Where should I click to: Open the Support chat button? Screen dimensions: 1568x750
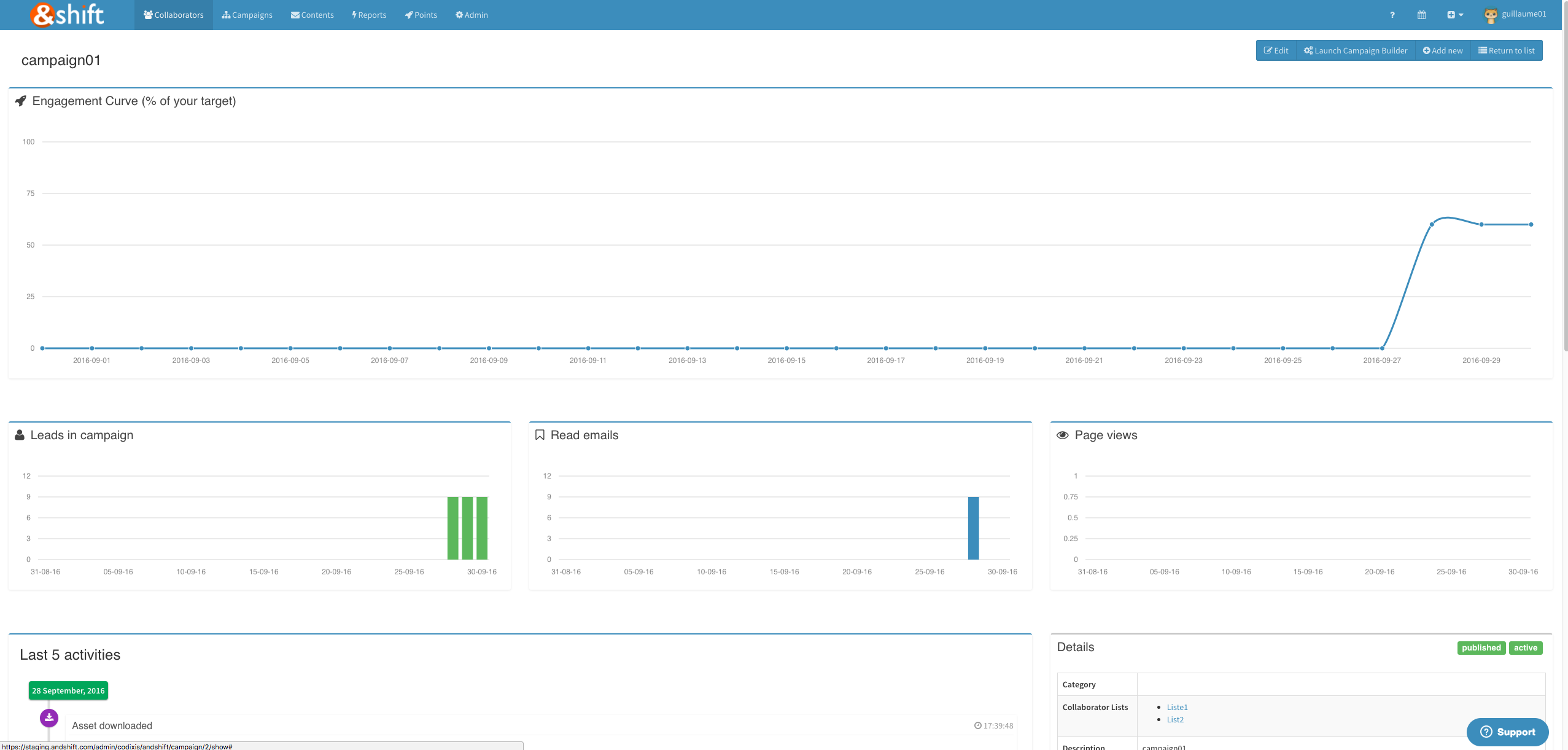(x=1507, y=732)
